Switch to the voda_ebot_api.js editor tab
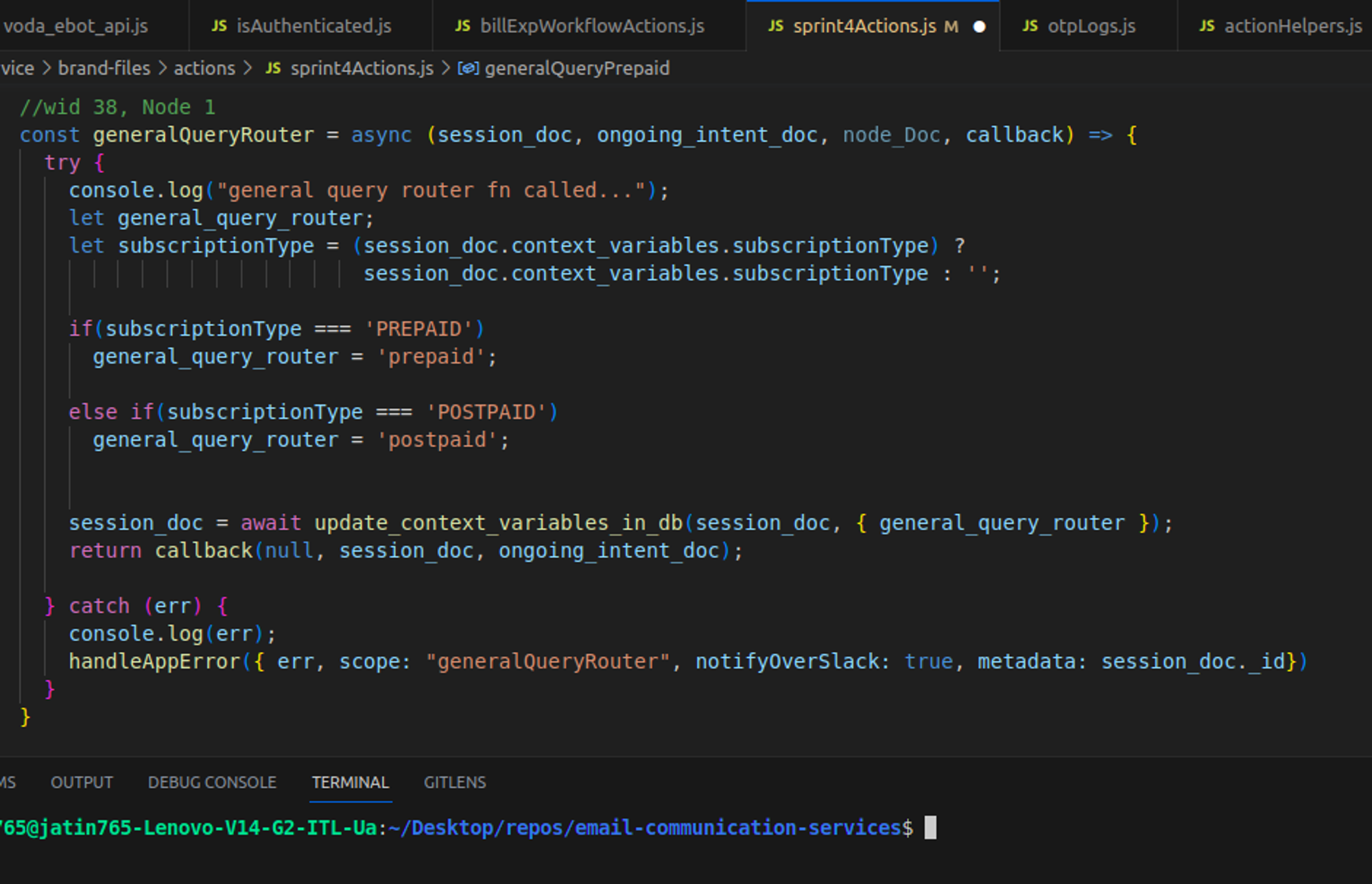The image size is (1372, 884). click(x=75, y=26)
